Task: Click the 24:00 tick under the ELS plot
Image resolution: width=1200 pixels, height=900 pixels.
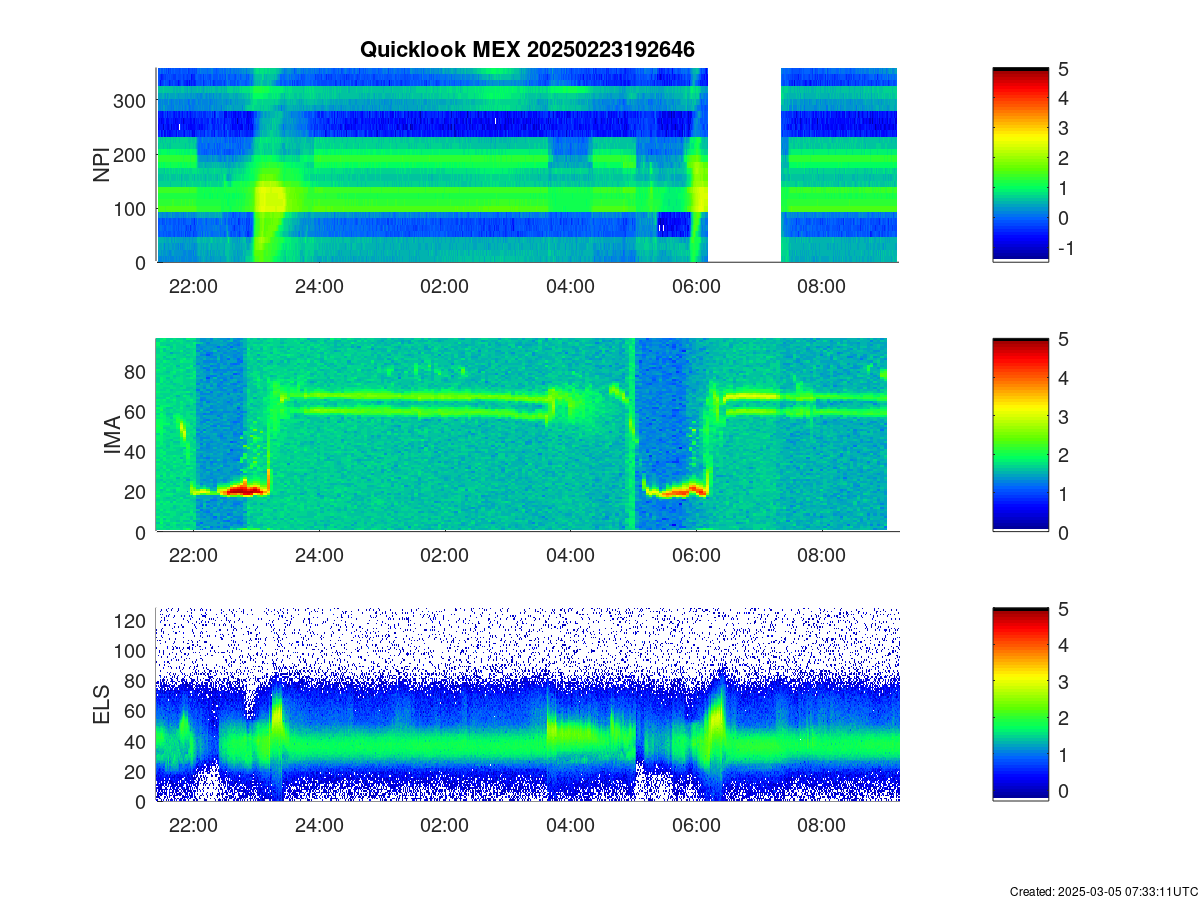Action: (x=319, y=826)
